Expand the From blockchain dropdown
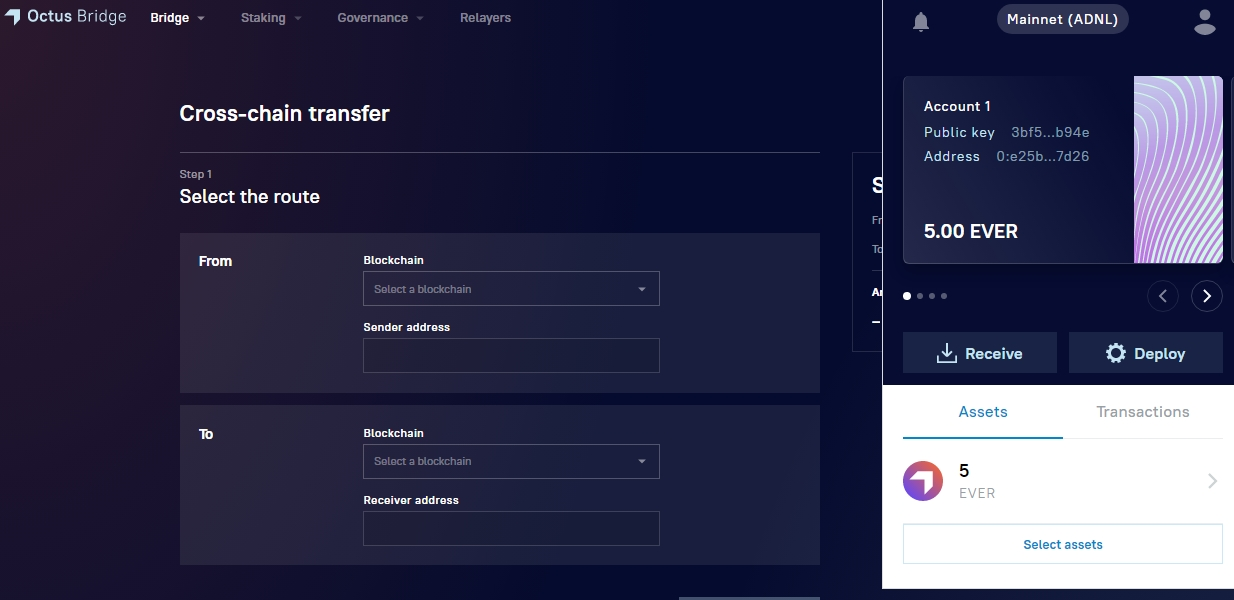 coord(511,289)
